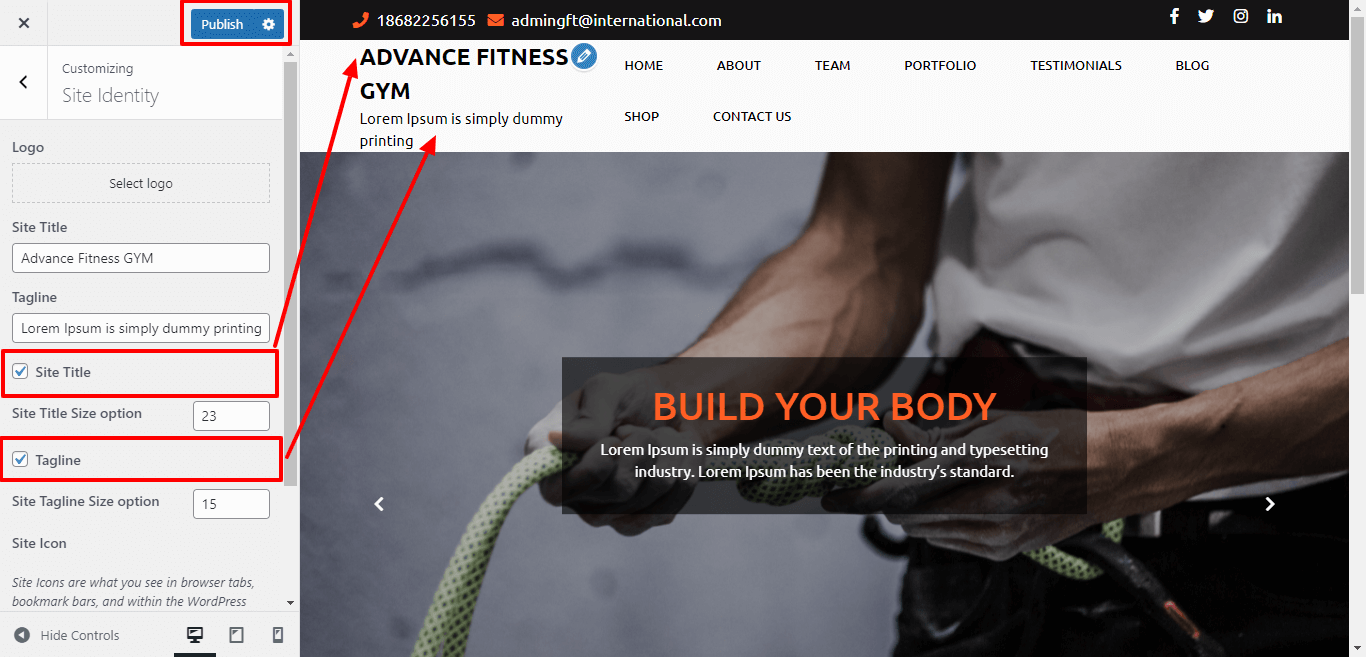This screenshot has width=1366, height=657.
Task: Click the blue pencil edit shortcut icon
Action: pyautogui.click(x=584, y=57)
